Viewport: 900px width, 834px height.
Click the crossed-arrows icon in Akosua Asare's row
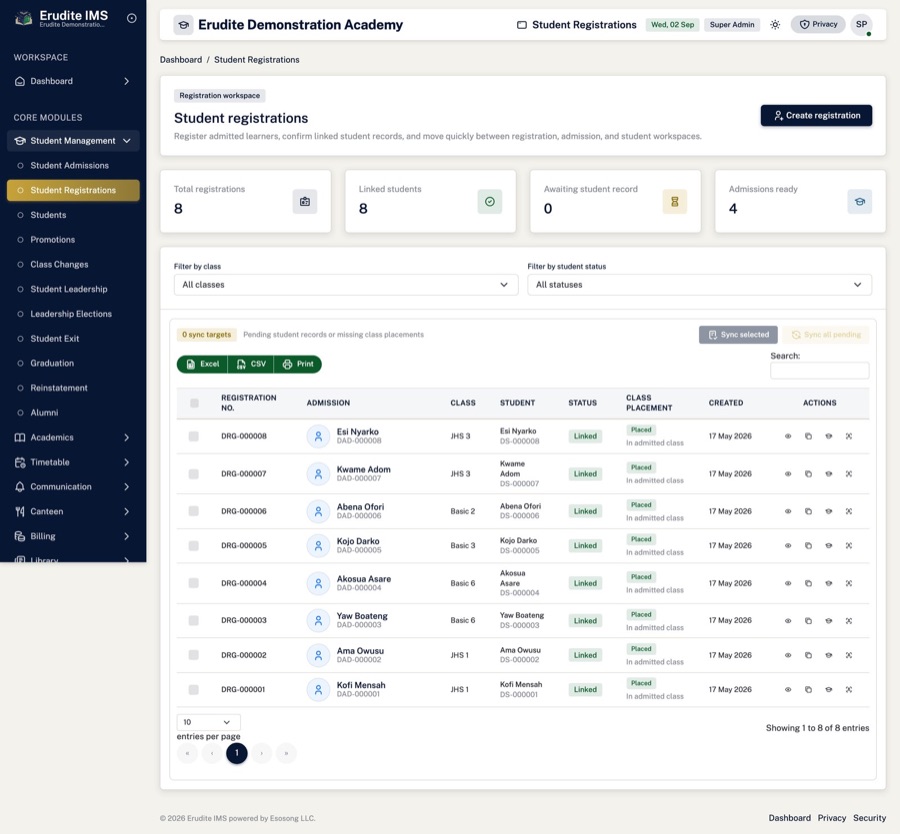click(x=848, y=584)
